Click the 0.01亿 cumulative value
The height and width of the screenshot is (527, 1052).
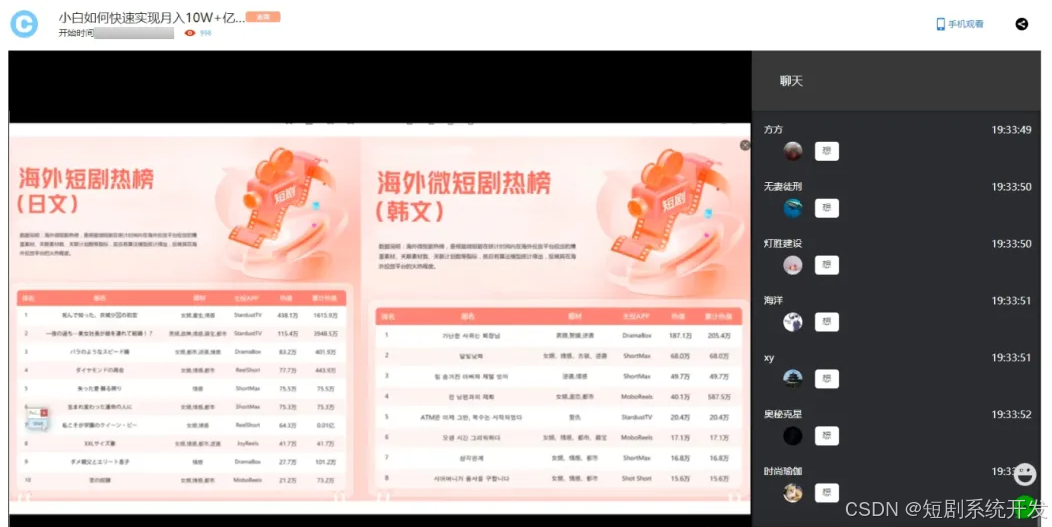325,425
